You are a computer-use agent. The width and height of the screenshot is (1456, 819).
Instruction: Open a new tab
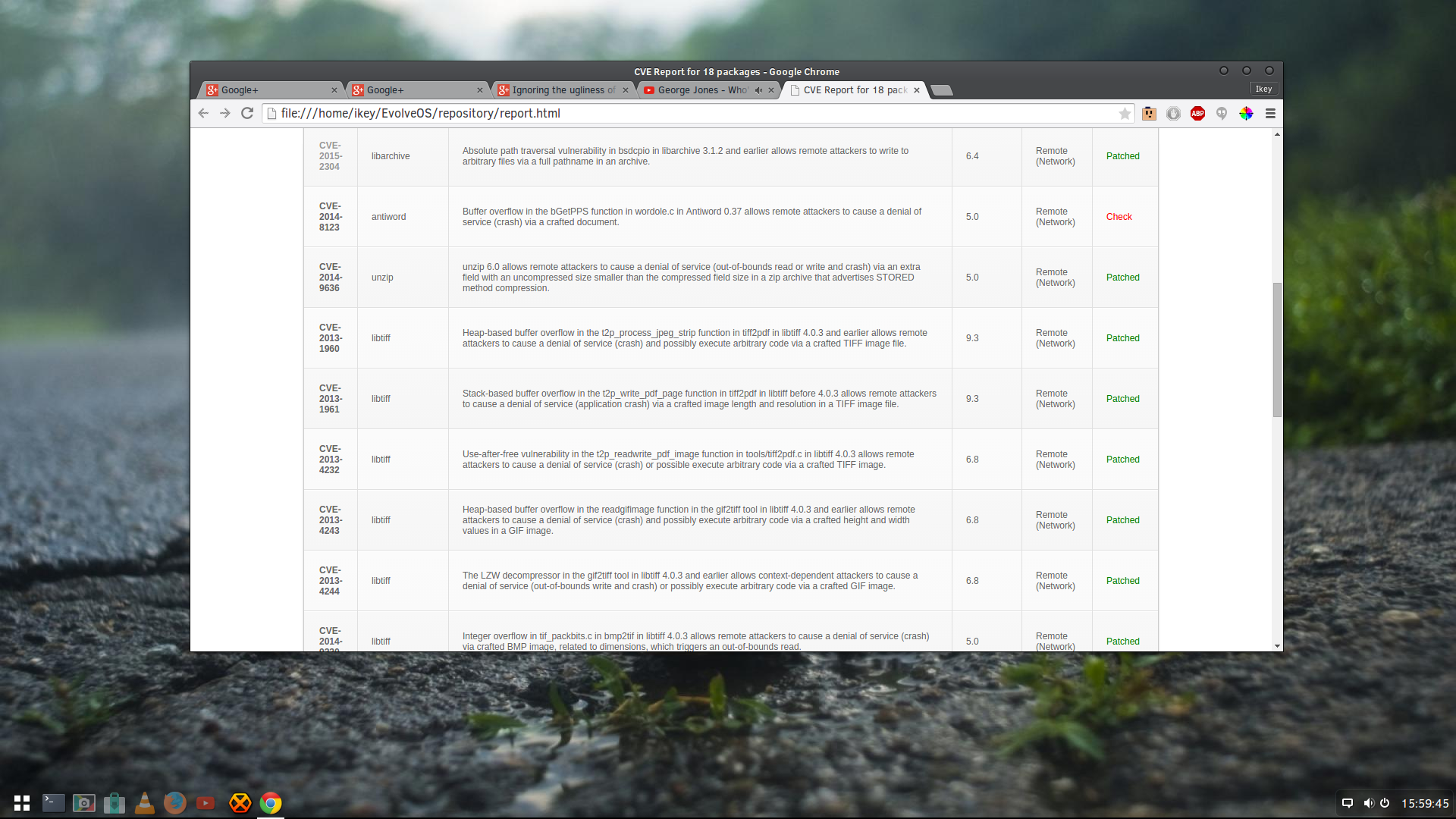point(941,90)
